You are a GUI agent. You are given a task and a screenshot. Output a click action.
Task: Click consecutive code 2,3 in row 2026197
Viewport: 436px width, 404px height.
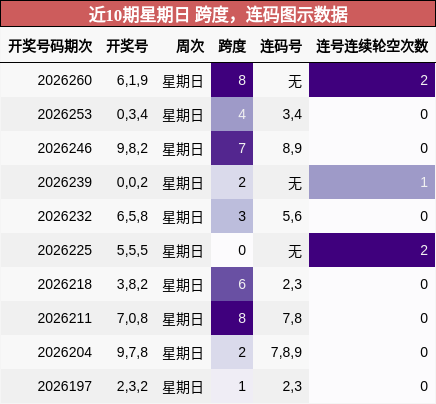coord(292,386)
